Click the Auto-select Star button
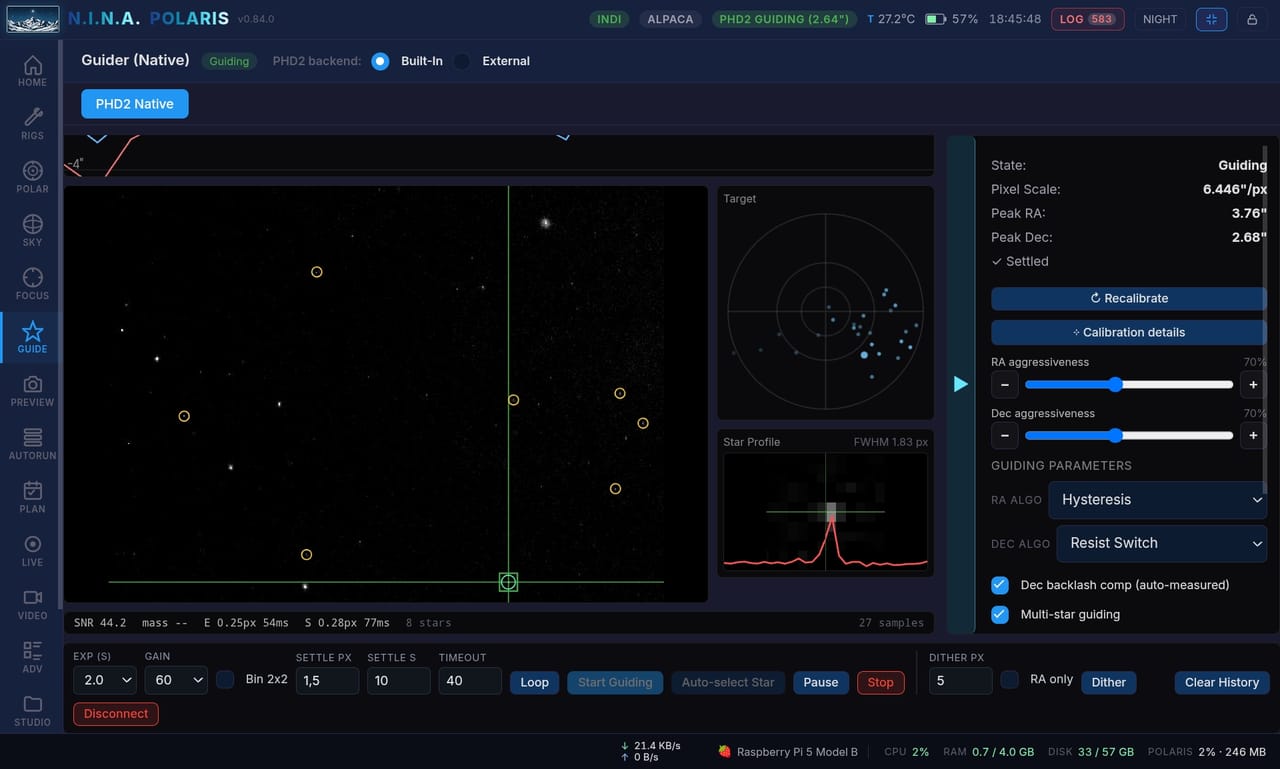 click(x=728, y=682)
